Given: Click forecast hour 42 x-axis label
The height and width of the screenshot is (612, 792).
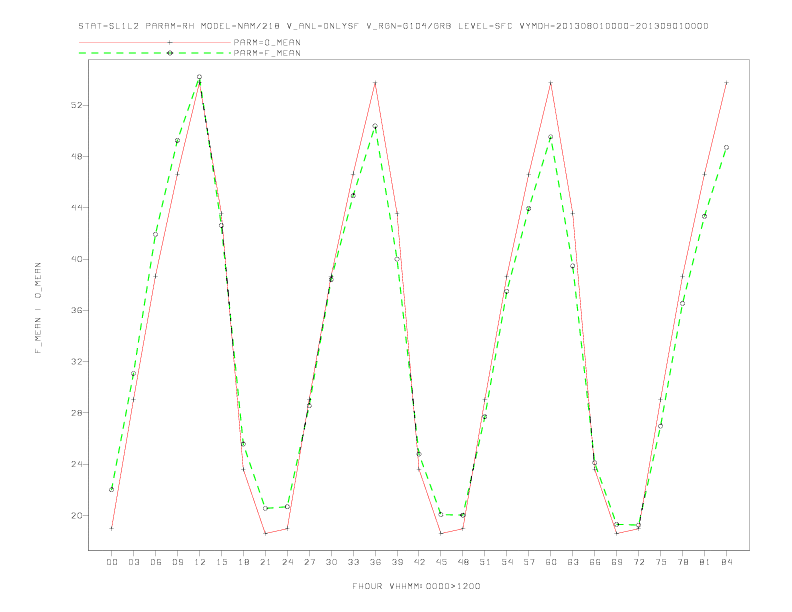Looking at the screenshot, I should click(x=419, y=562).
